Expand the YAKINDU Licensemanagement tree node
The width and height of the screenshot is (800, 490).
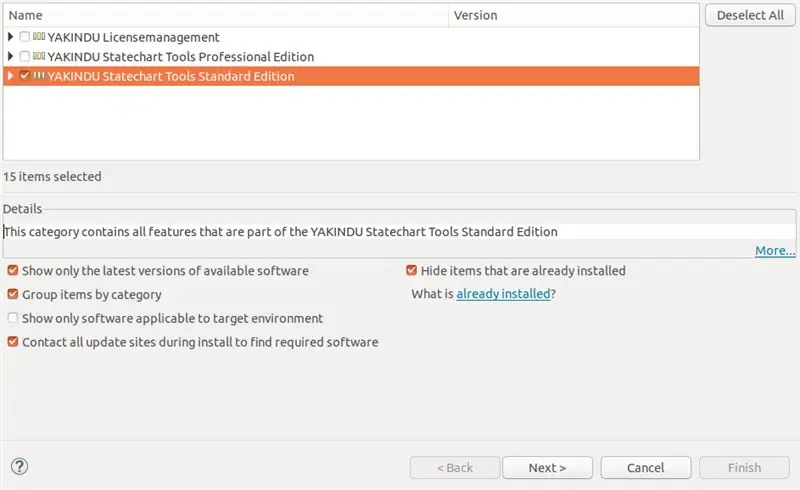pyautogui.click(x=10, y=37)
